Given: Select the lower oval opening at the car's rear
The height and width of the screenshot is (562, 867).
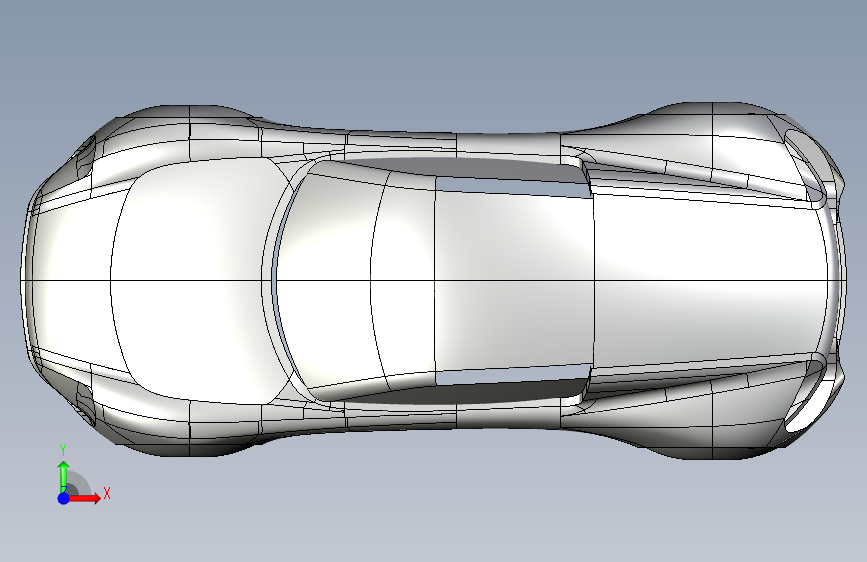Looking at the screenshot, I should 806,396.
